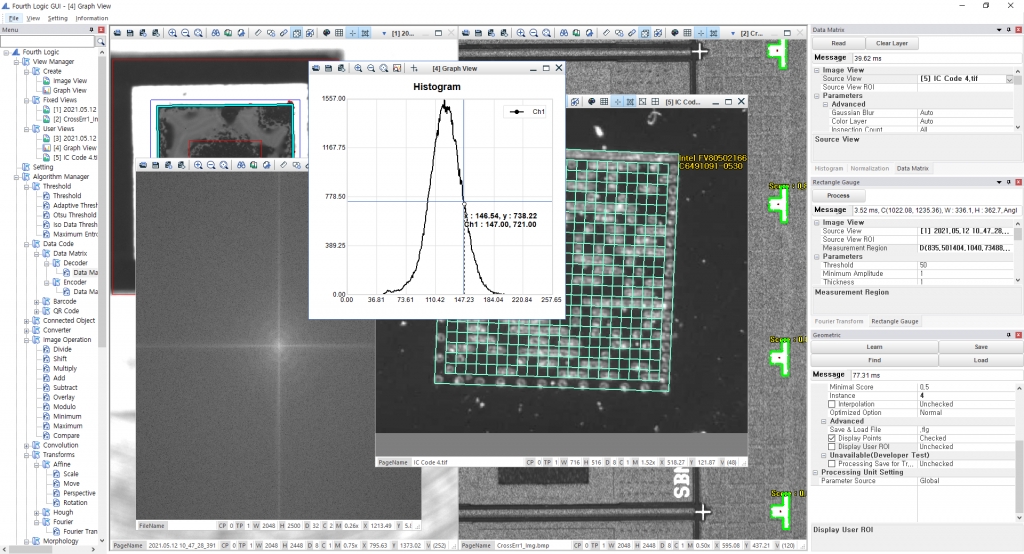Zoom in on the Graph View histogram
This screenshot has height=554, width=1024.
358,68
